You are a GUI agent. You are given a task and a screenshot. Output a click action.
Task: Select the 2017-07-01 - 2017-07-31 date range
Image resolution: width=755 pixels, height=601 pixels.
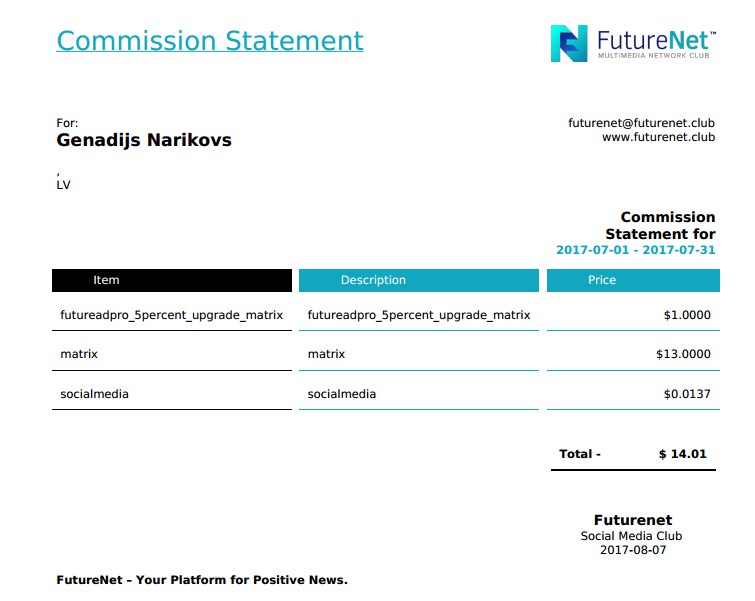(635, 250)
